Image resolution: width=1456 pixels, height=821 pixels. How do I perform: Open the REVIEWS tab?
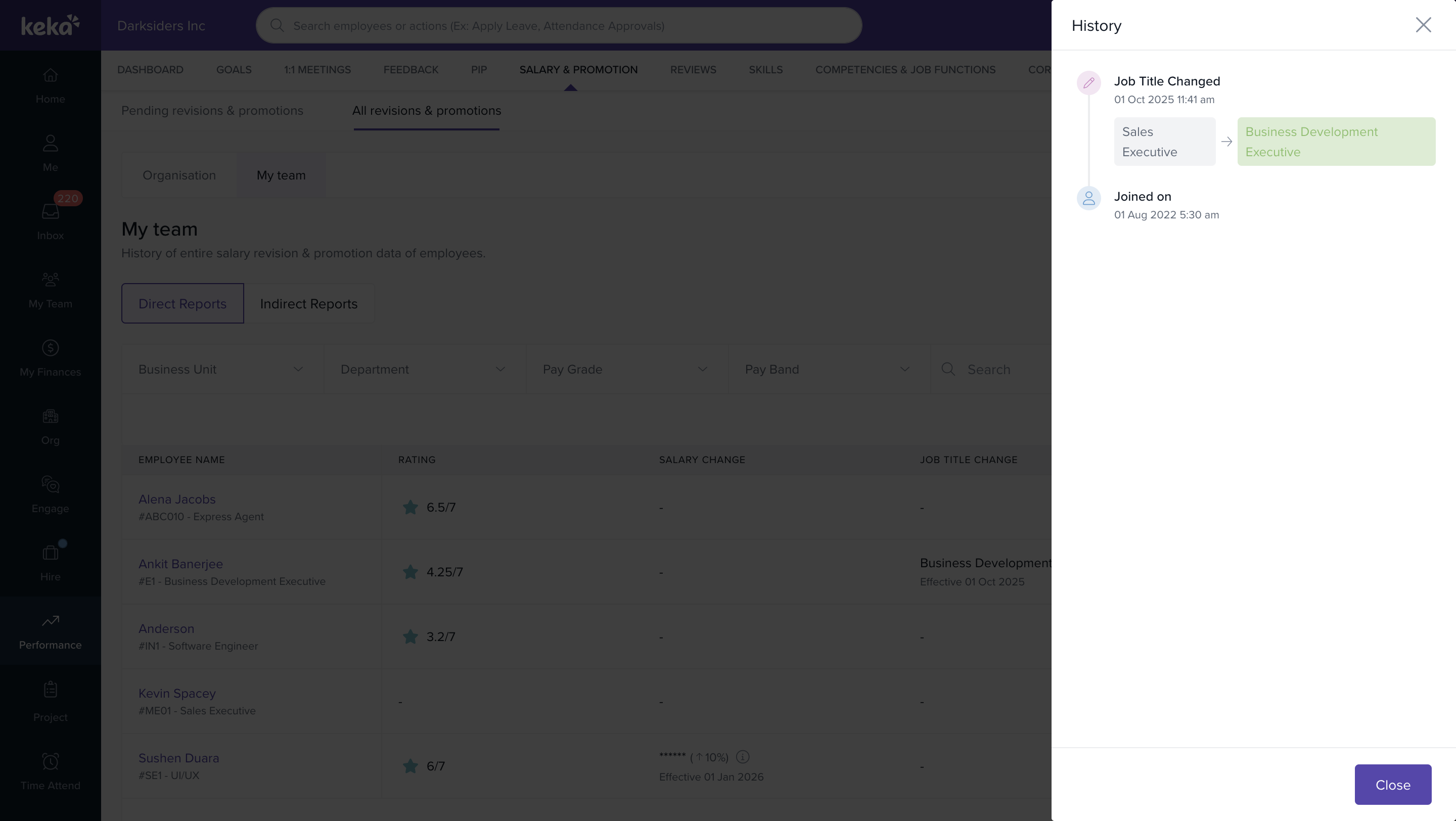[x=693, y=69]
